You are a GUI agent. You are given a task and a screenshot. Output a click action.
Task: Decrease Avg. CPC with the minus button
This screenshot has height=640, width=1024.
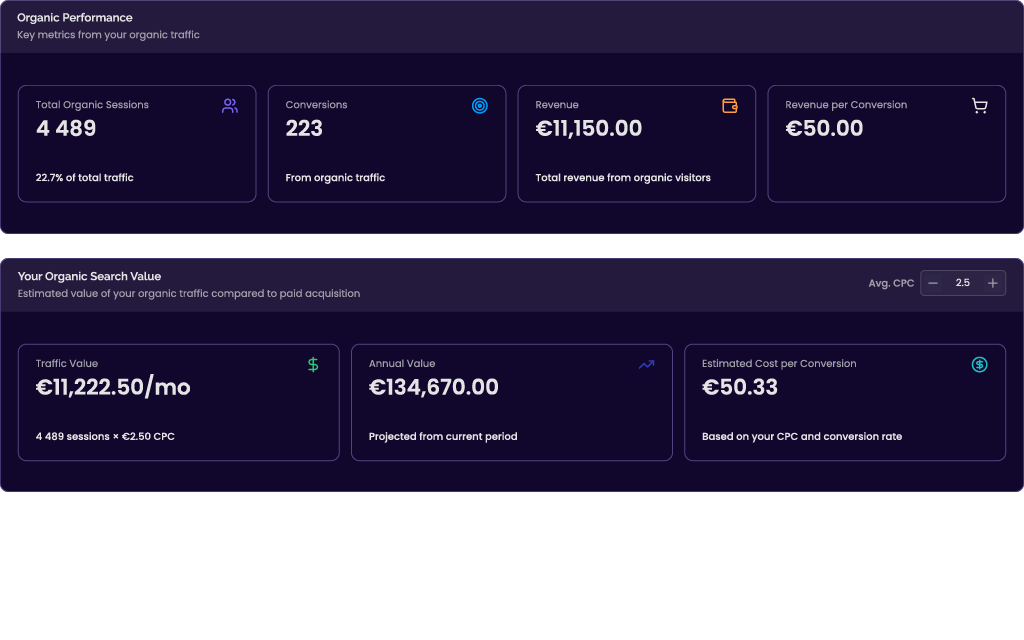pos(933,283)
